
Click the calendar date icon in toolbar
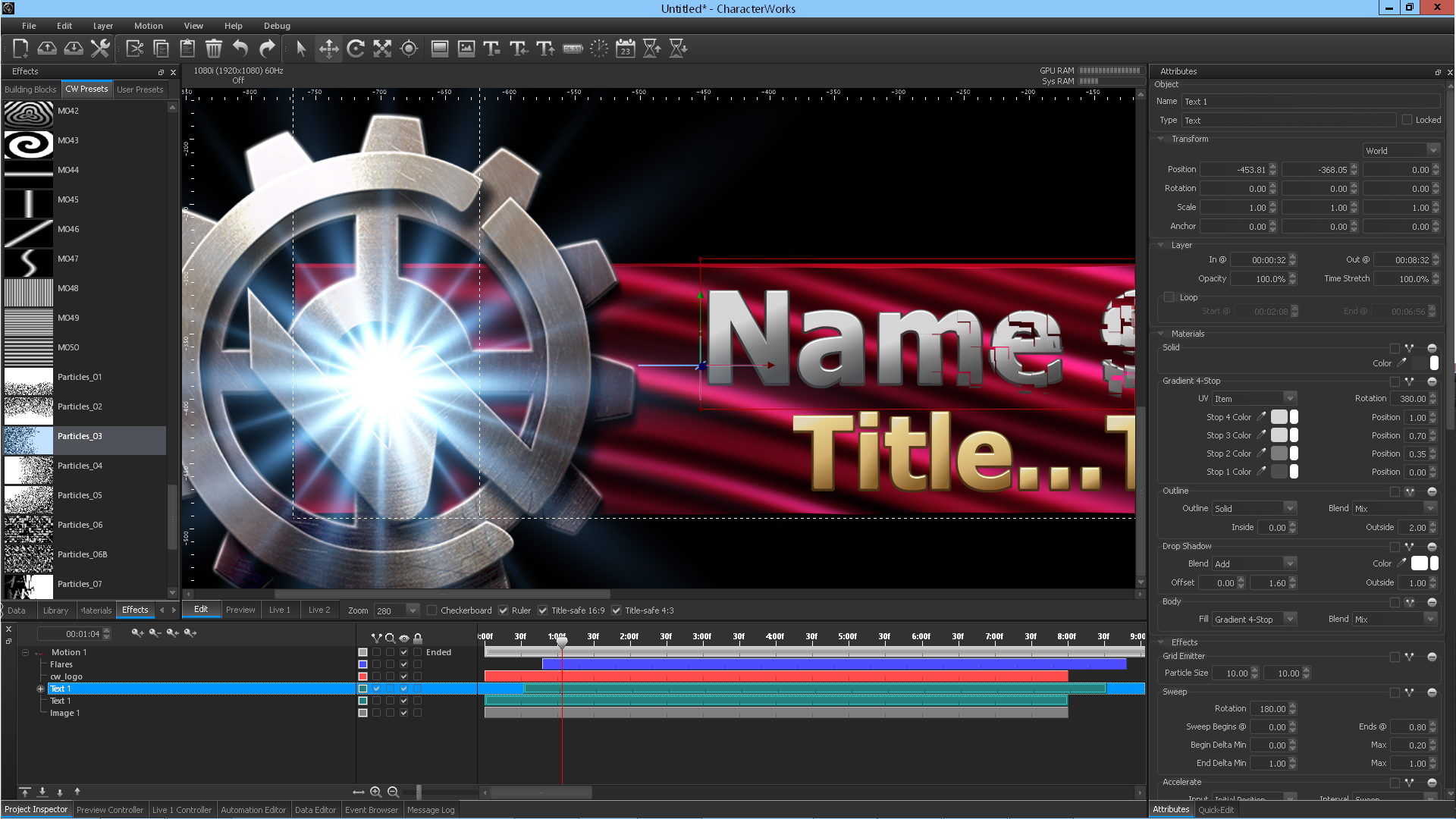(x=625, y=49)
